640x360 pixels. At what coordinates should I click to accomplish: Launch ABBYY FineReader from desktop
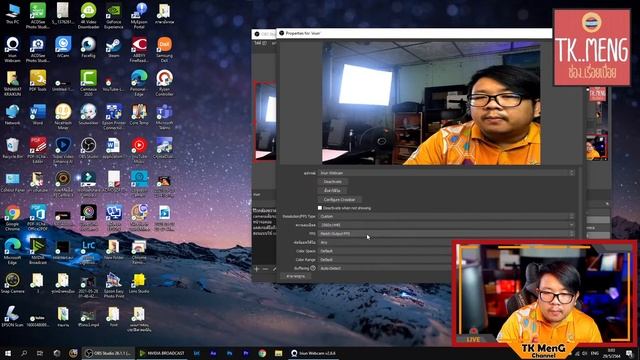[x=139, y=49]
